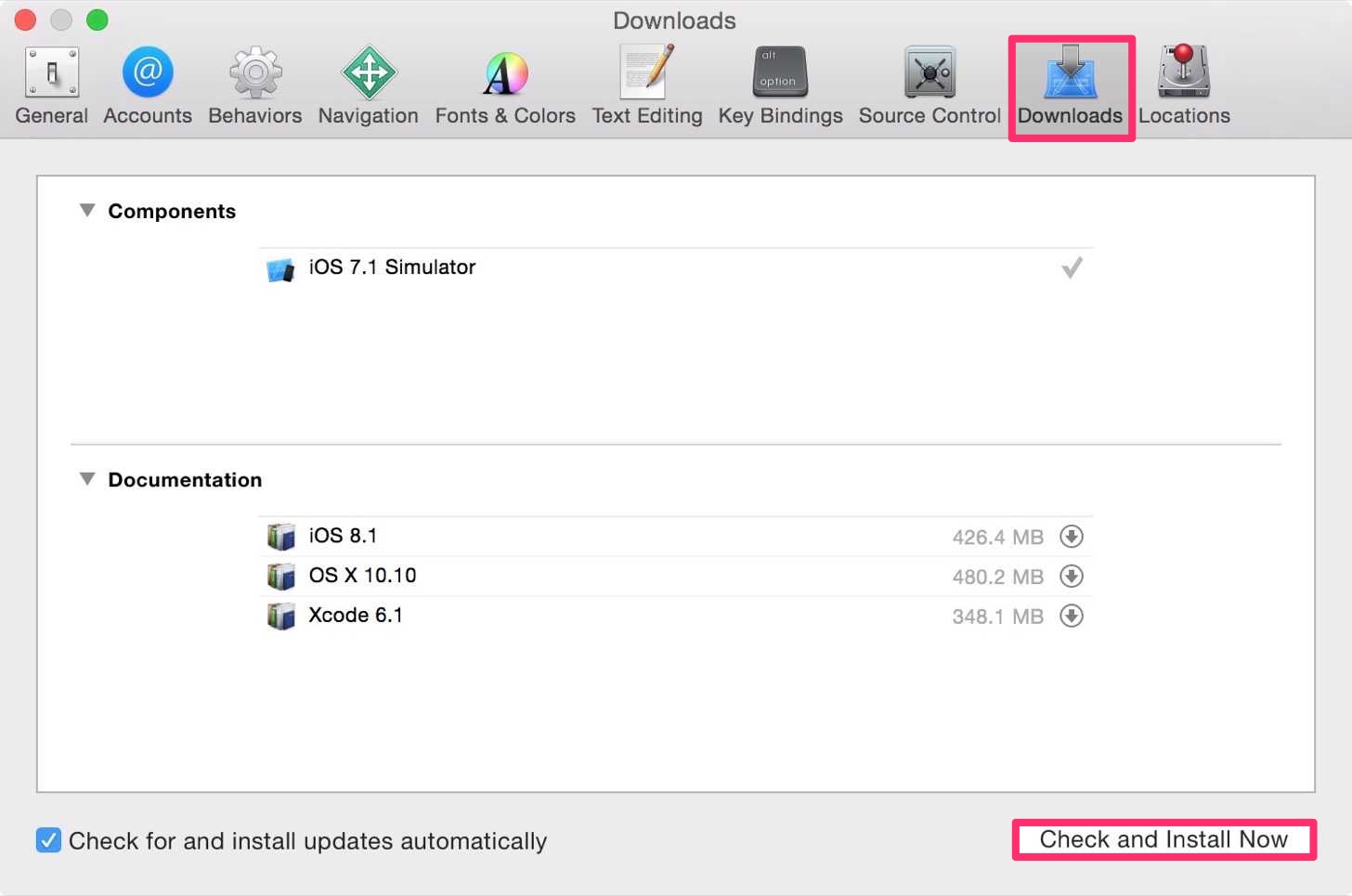
Task: Select the OS X 10.10 row label
Action: (x=362, y=576)
